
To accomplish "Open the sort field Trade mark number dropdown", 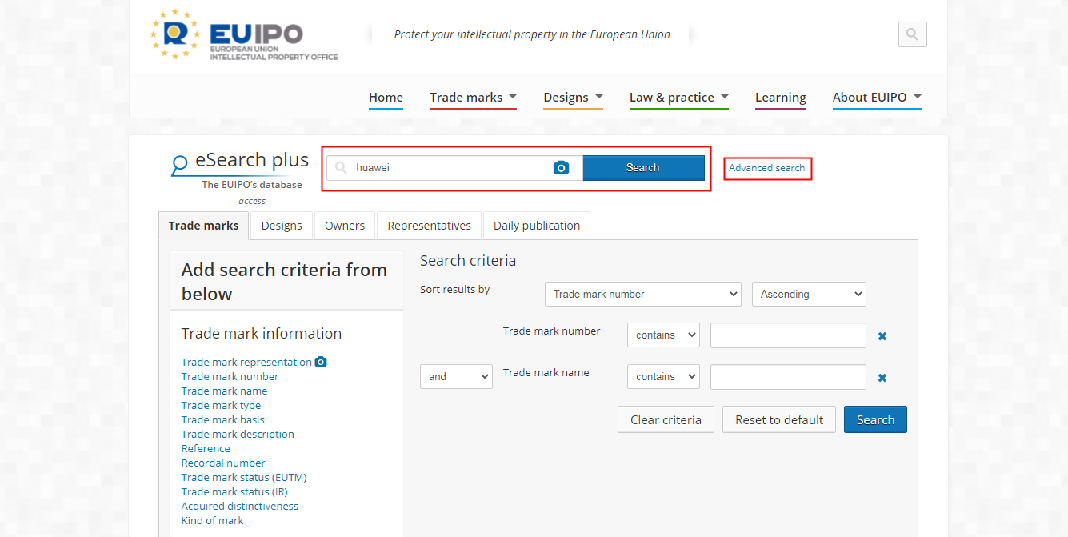I will [x=642, y=294].
